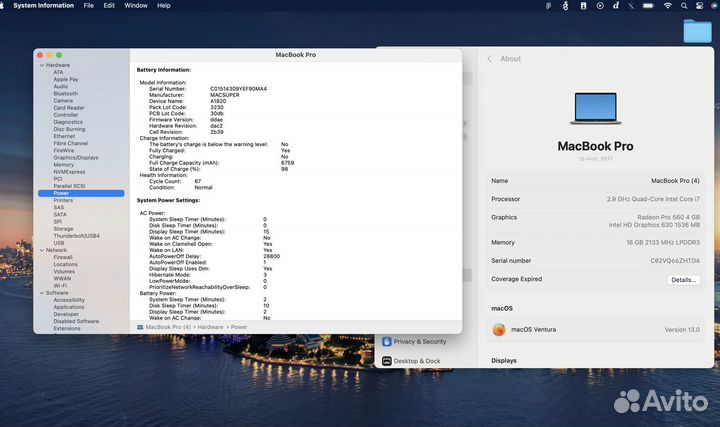Select Audio in the sidebar

tap(61, 86)
